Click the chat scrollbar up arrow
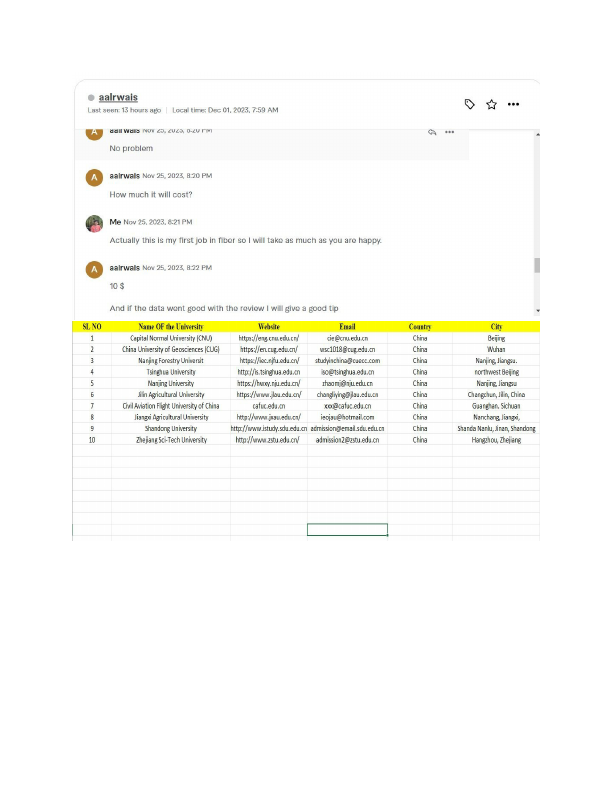Image resolution: width=612 pixels, height=792 pixels. tap(538, 134)
